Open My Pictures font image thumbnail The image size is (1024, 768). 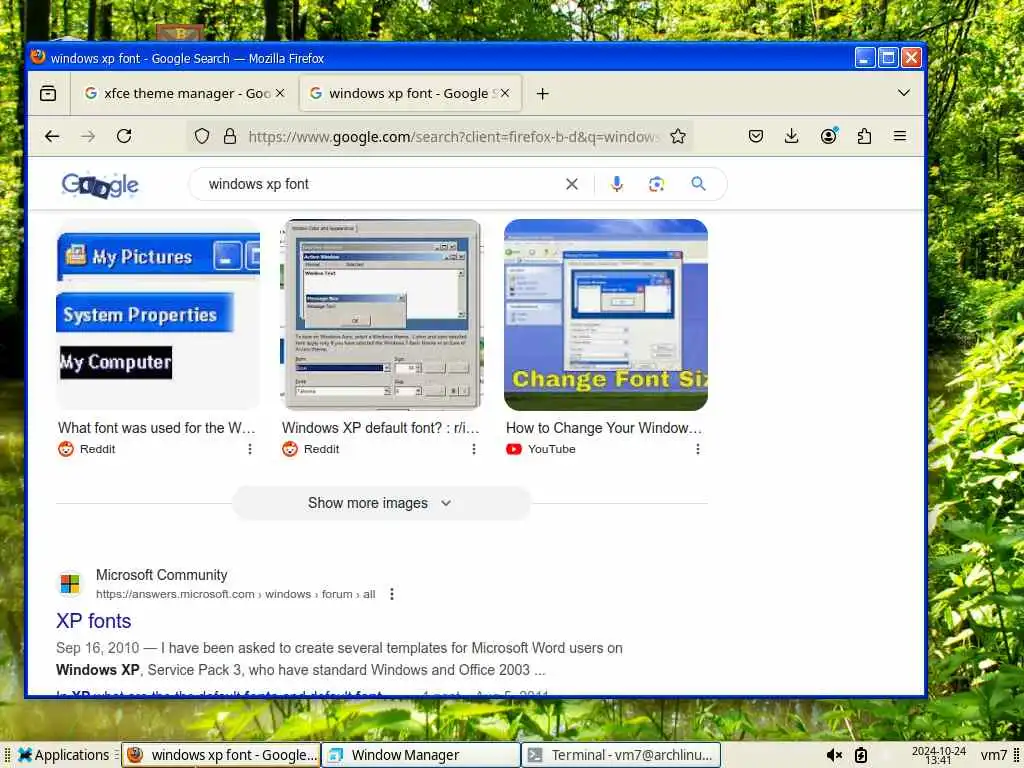[158, 315]
